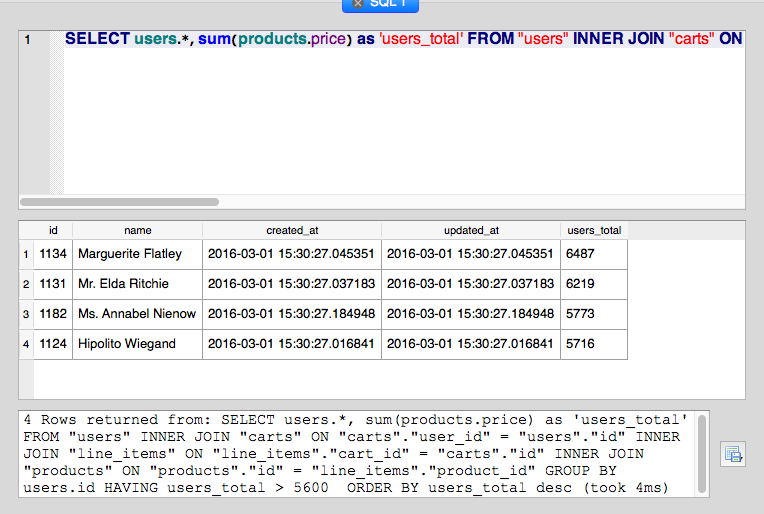Image resolution: width=764 pixels, height=514 pixels.
Task: Select result row number 1
Action: click(x=26, y=254)
